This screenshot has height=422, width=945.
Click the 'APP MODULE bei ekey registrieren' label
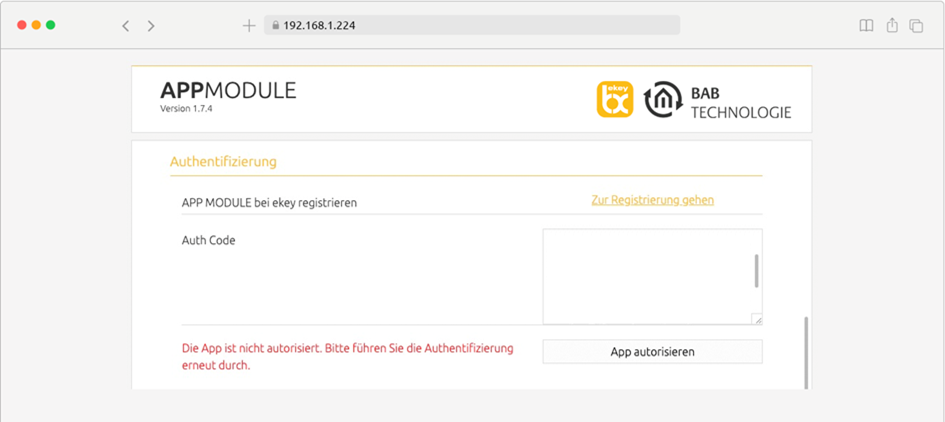(x=269, y=203)
